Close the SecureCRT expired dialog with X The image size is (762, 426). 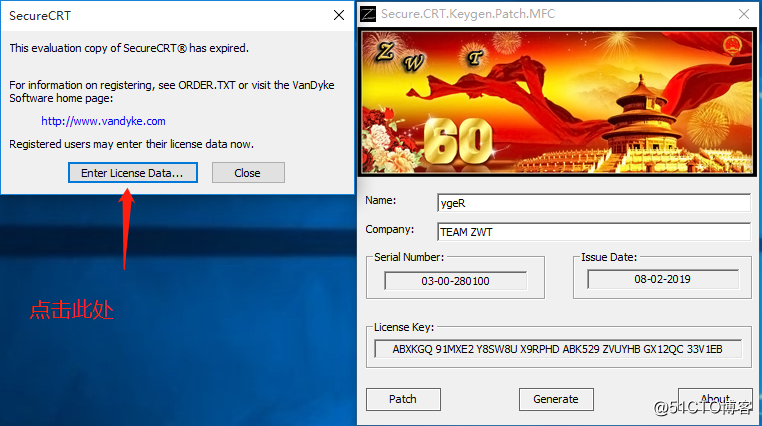(339, 16)
